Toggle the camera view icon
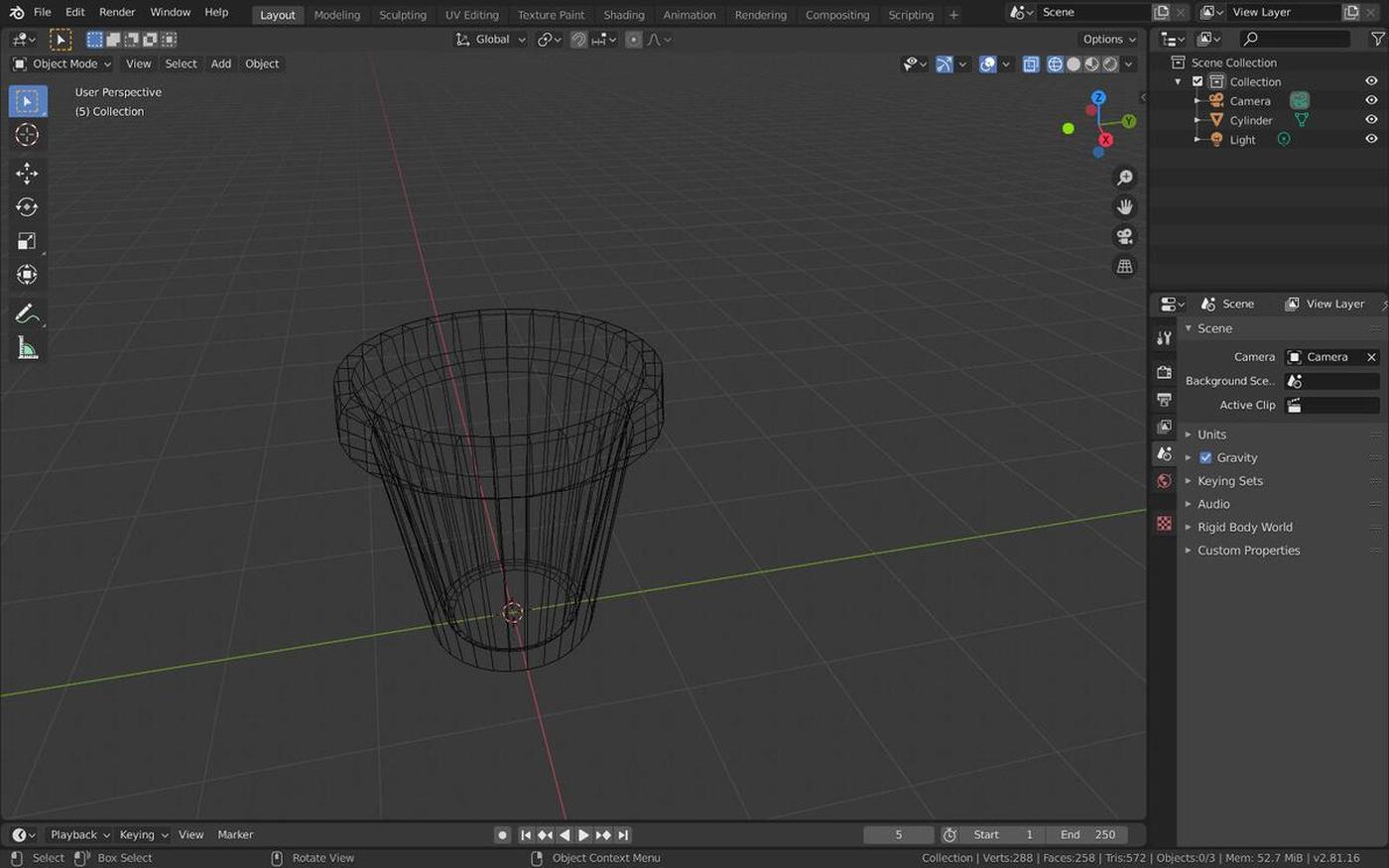The height and width of the screenshot is (868, 1389). click(x=1124, y=237)
